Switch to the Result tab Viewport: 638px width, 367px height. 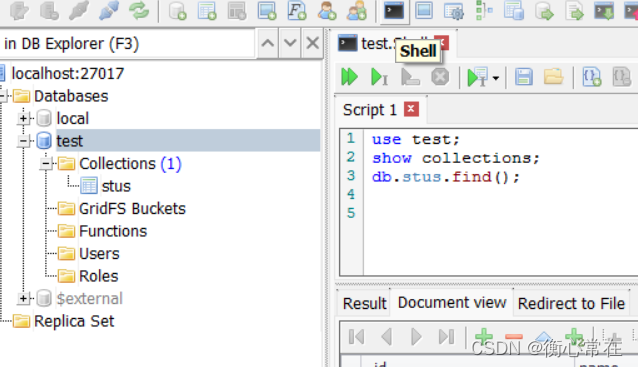click(x=364, y=303)
